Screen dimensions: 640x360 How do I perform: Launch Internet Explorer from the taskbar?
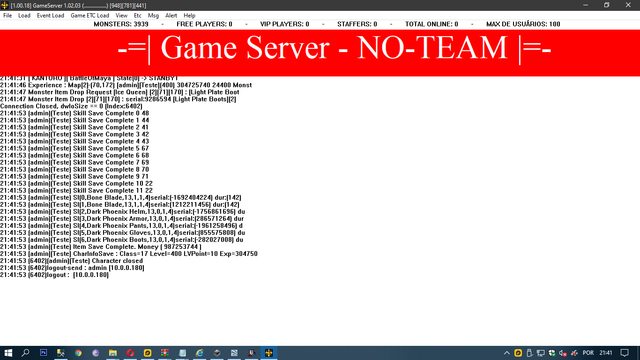(200, 353)
